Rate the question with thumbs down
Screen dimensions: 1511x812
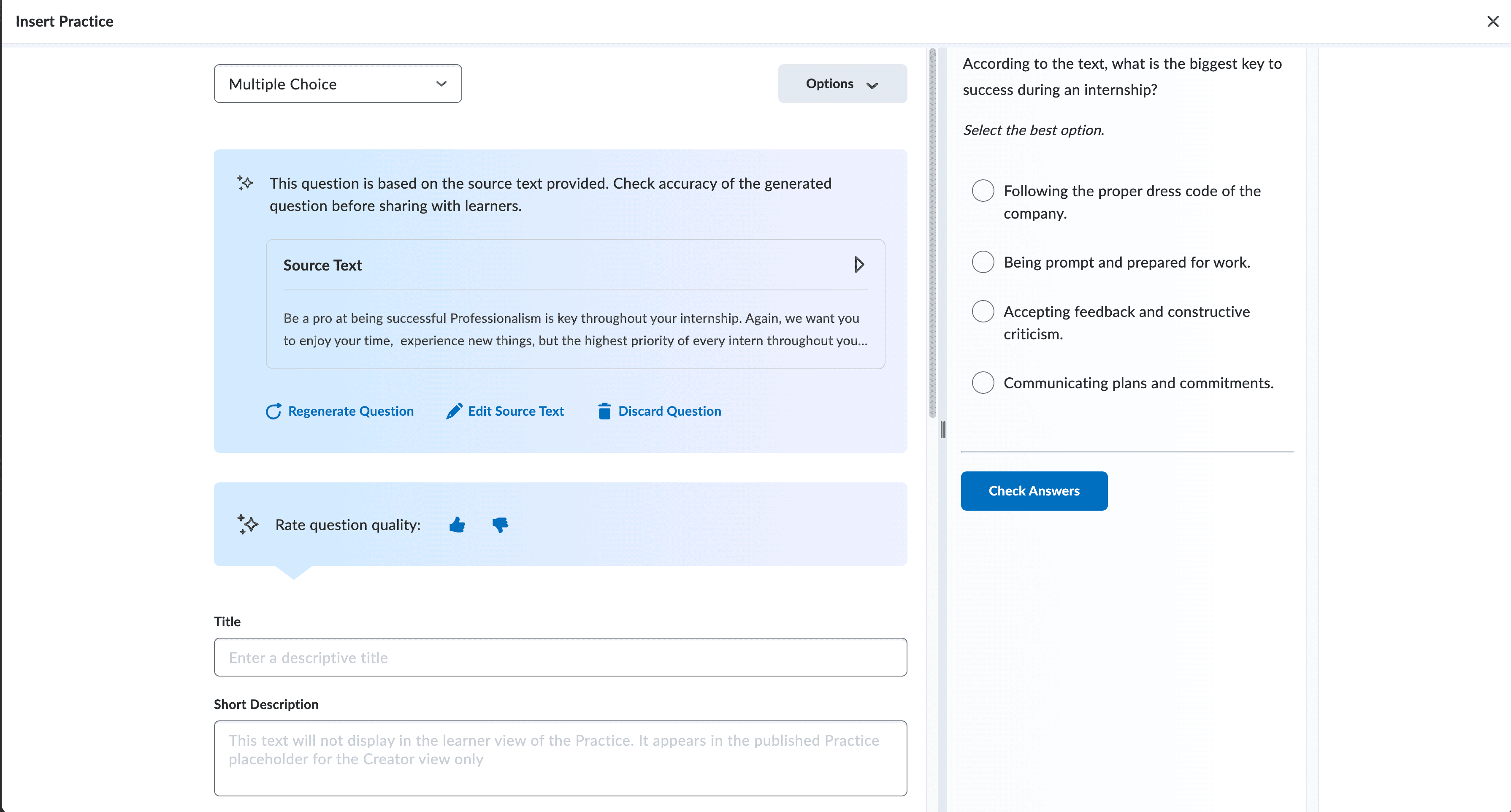click(x=500, y=525)
